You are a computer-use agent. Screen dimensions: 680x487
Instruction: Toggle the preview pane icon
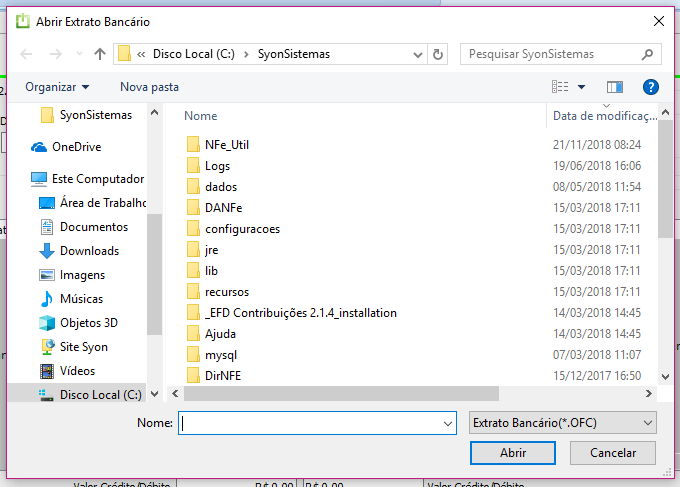coord(614,87)
